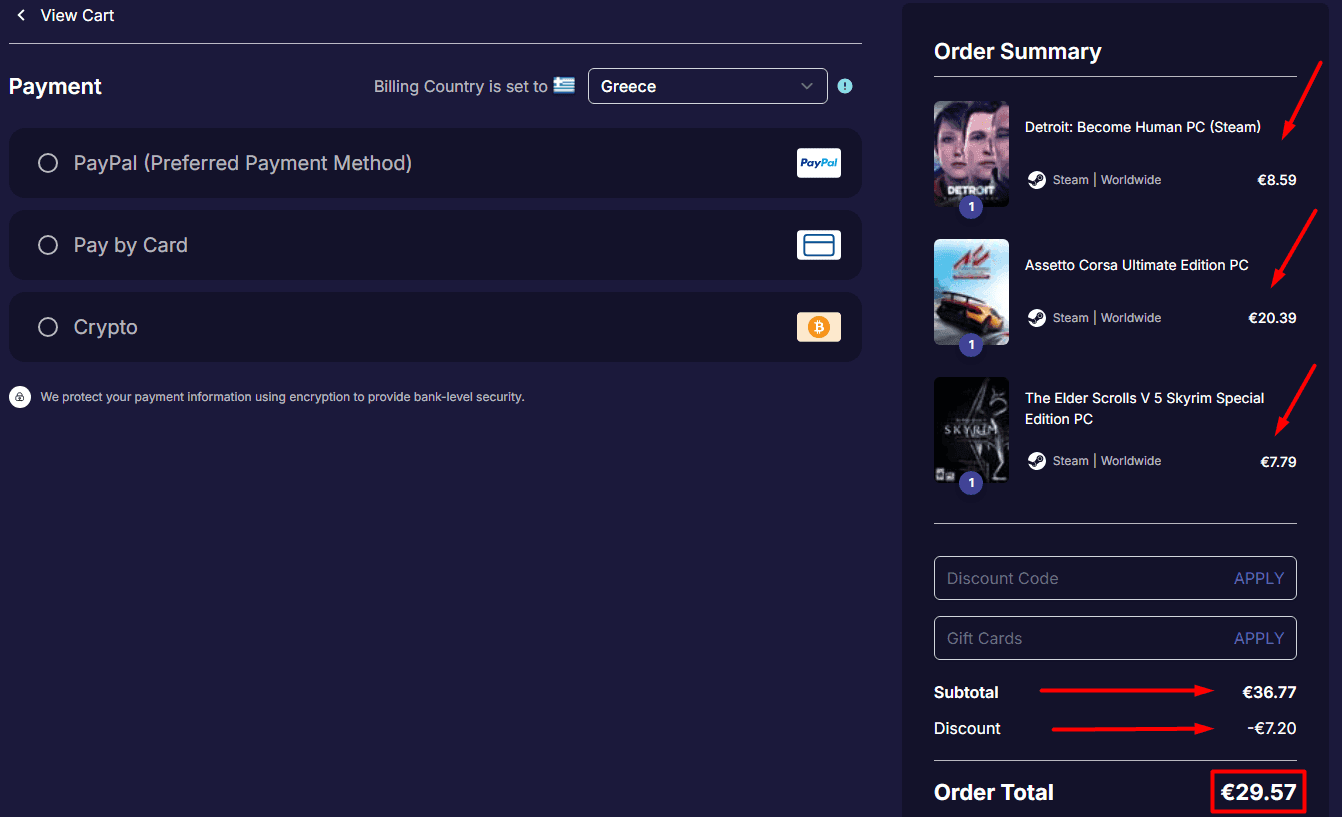
Task: Click the Steam icon under Detroit: Become Human
Action: click(x=1037, y=180)
